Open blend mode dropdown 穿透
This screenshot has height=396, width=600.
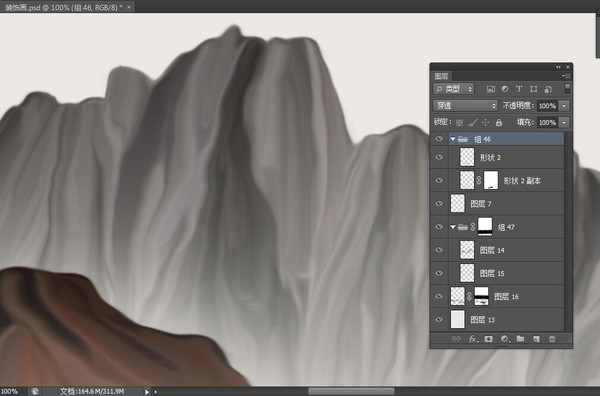click(x=466, y=106)
